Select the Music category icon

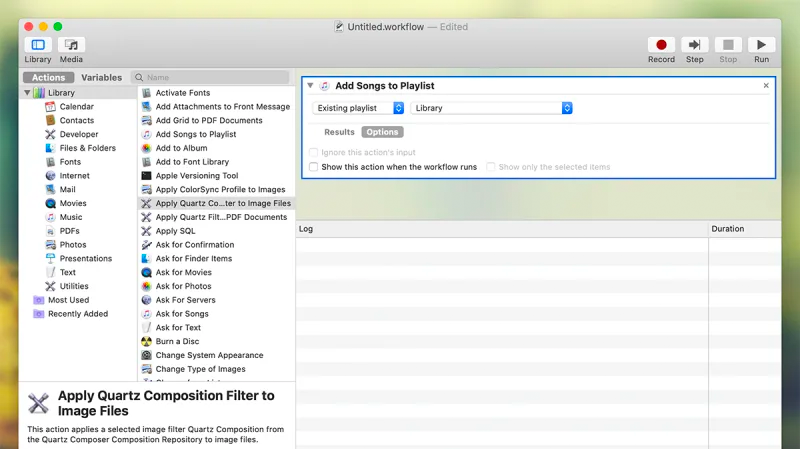[x=50, y=217]
